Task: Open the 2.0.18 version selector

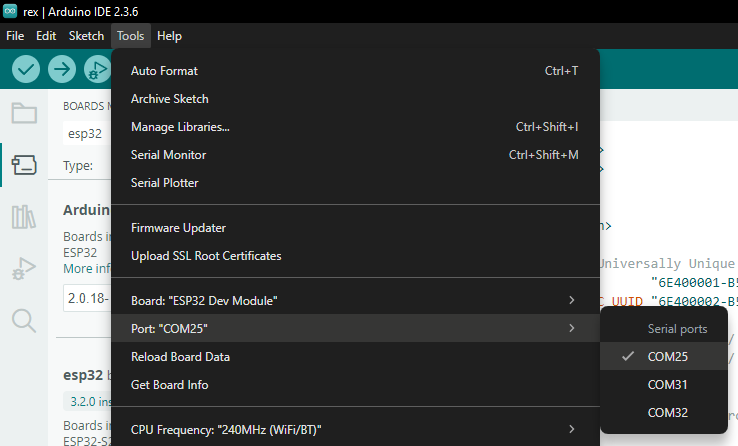Action: pyautogui.click(x=87, y=298)
